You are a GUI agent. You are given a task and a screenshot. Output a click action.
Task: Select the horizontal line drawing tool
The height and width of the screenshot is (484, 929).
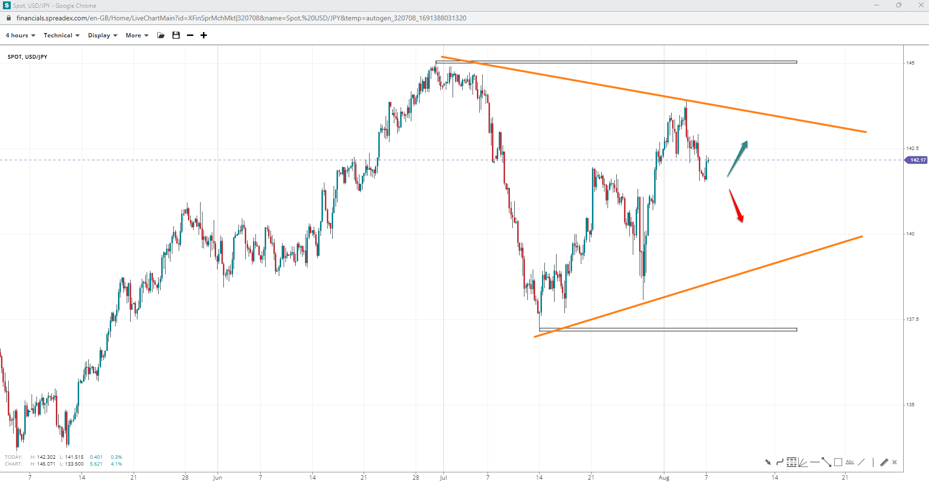[815, 462]
